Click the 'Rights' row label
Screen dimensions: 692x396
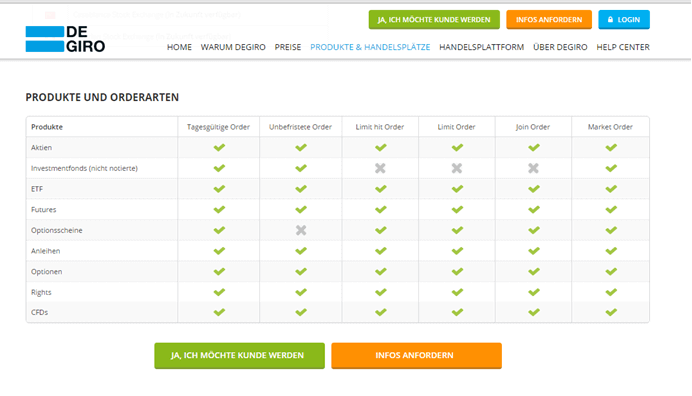(x=41, y=292)
